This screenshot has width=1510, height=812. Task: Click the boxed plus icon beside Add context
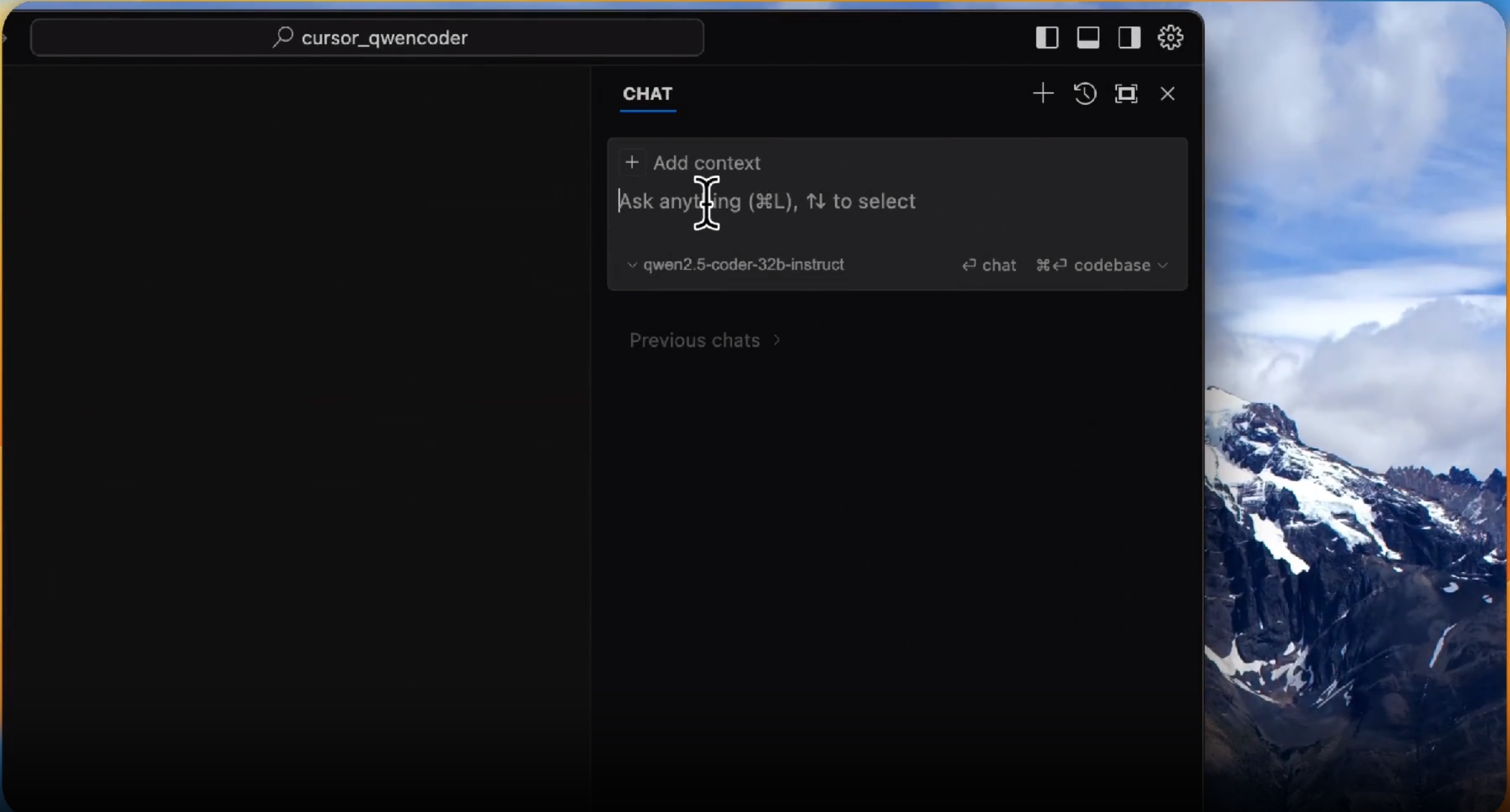pos(632,162)
